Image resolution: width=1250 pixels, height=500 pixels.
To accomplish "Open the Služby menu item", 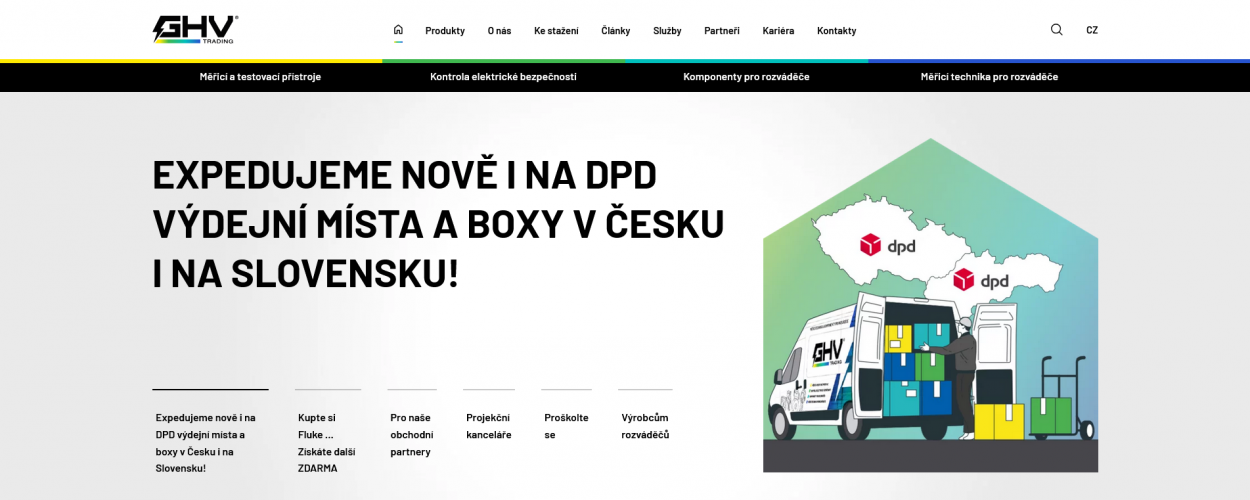I will click(667, 31).
